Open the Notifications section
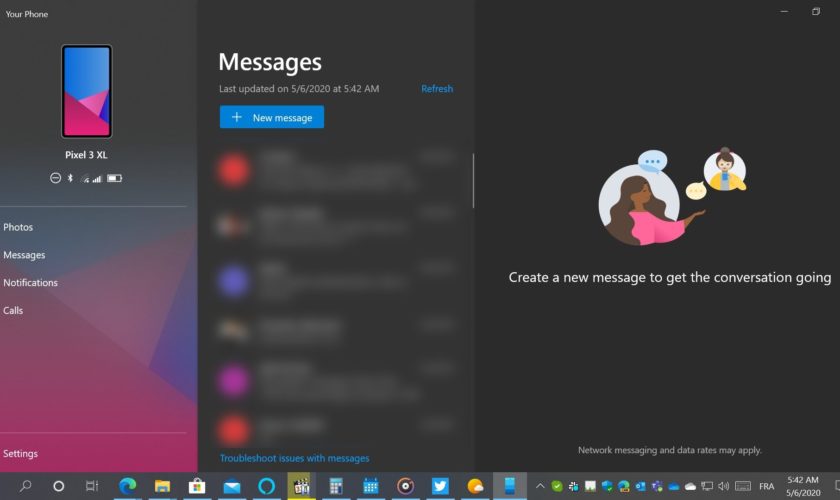 pos(30,283)
